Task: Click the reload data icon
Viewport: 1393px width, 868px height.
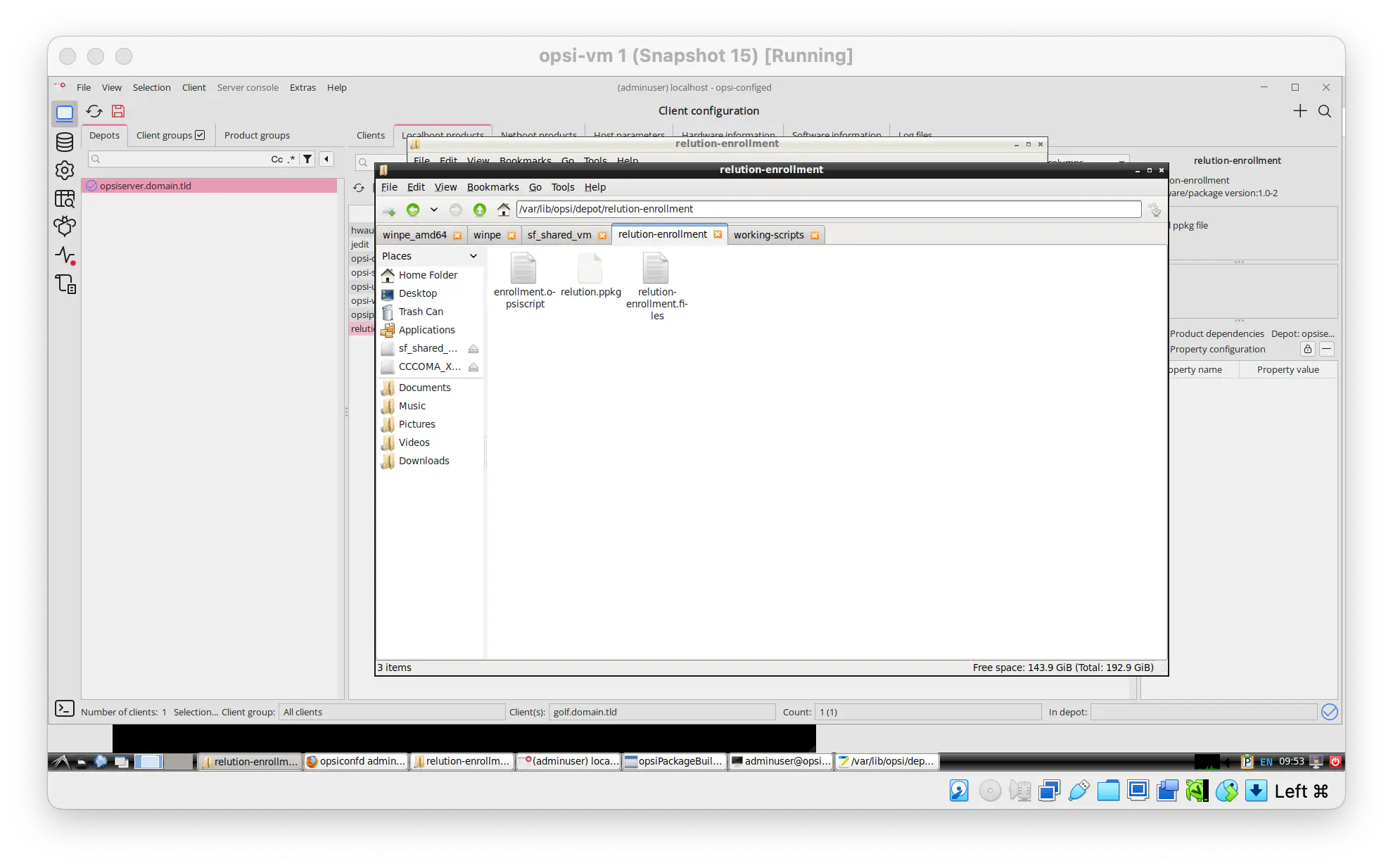Action: (x=94, y=111)
